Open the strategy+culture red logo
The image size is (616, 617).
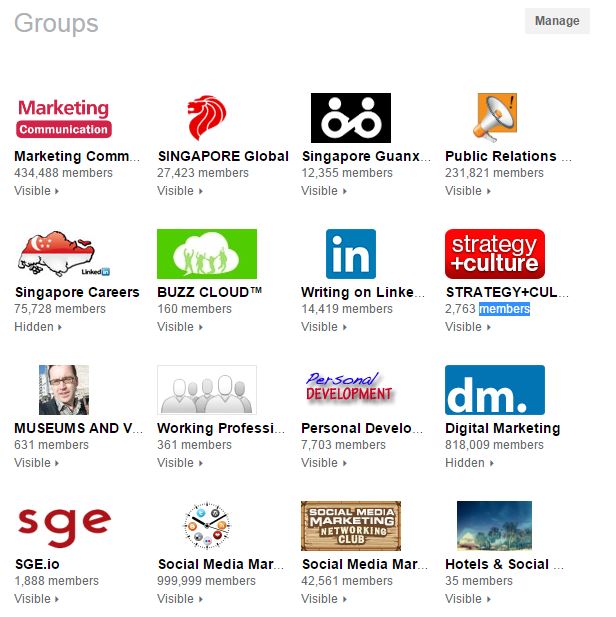[x=495, y=254]
